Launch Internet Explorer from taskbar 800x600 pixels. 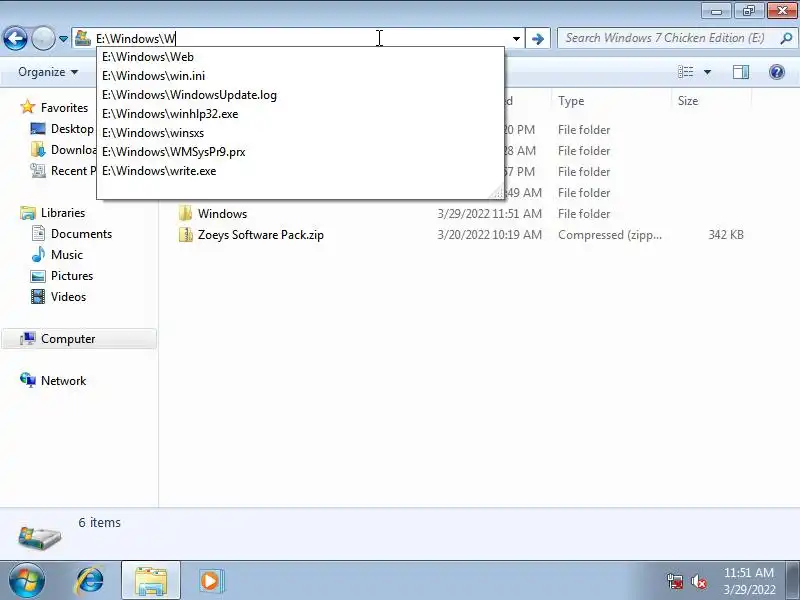(x=90, y=581)
